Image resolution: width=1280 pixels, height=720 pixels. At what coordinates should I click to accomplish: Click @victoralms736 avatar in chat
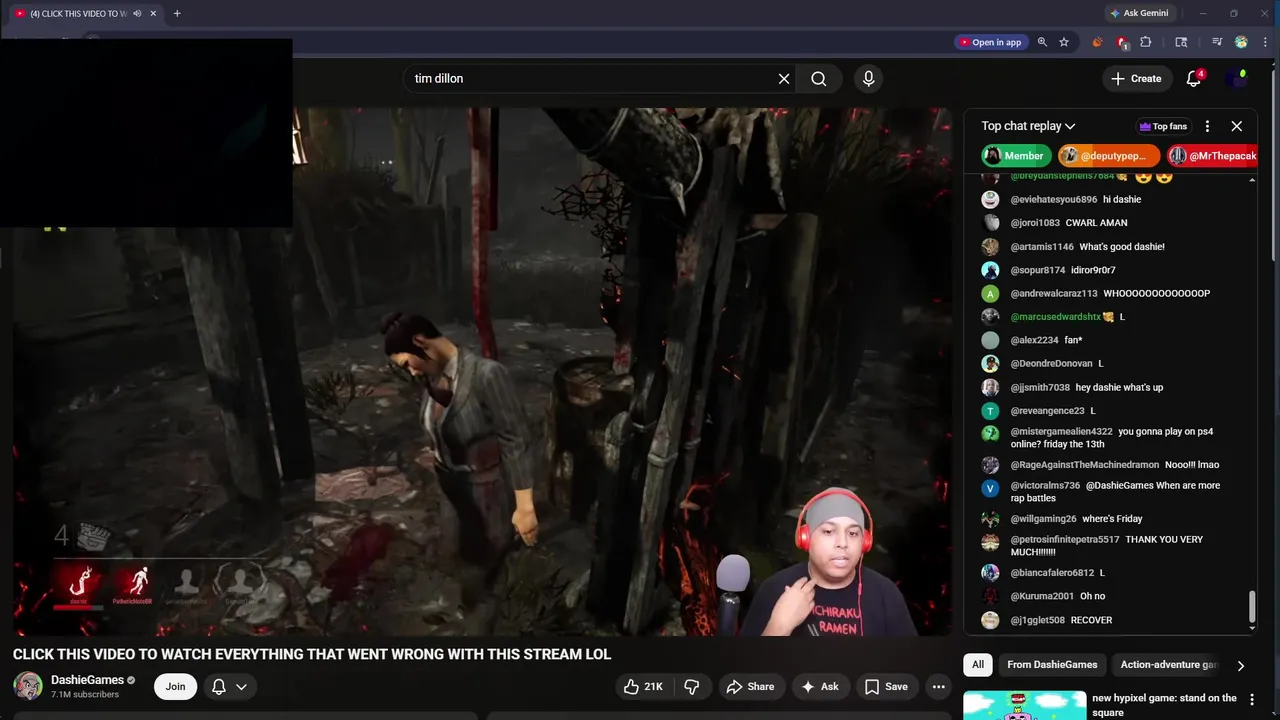pyautogui.click(x=990, y=488)
